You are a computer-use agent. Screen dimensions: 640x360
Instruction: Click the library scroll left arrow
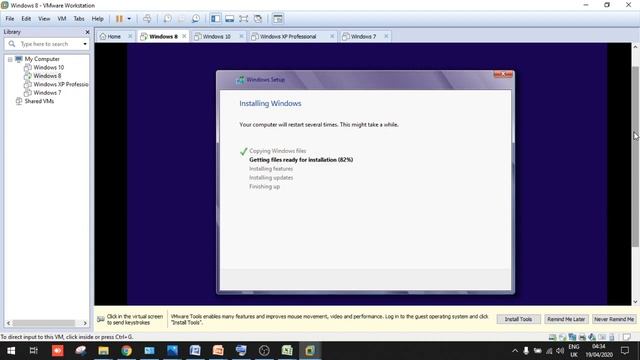click(x=8, y=323)
